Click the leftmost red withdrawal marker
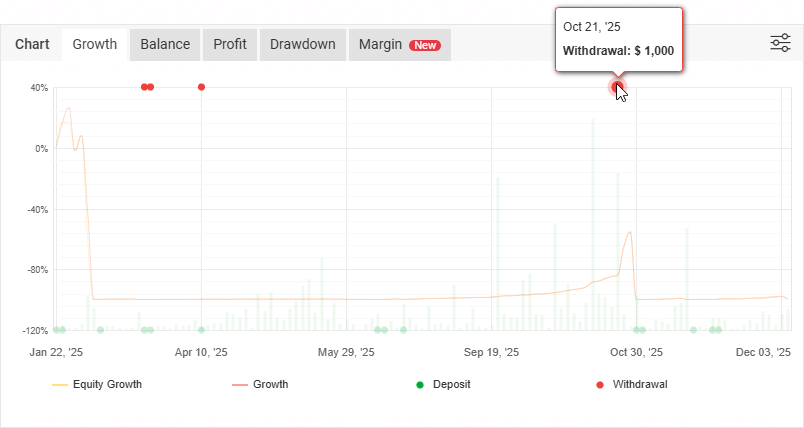 click(x=144, y=87)
